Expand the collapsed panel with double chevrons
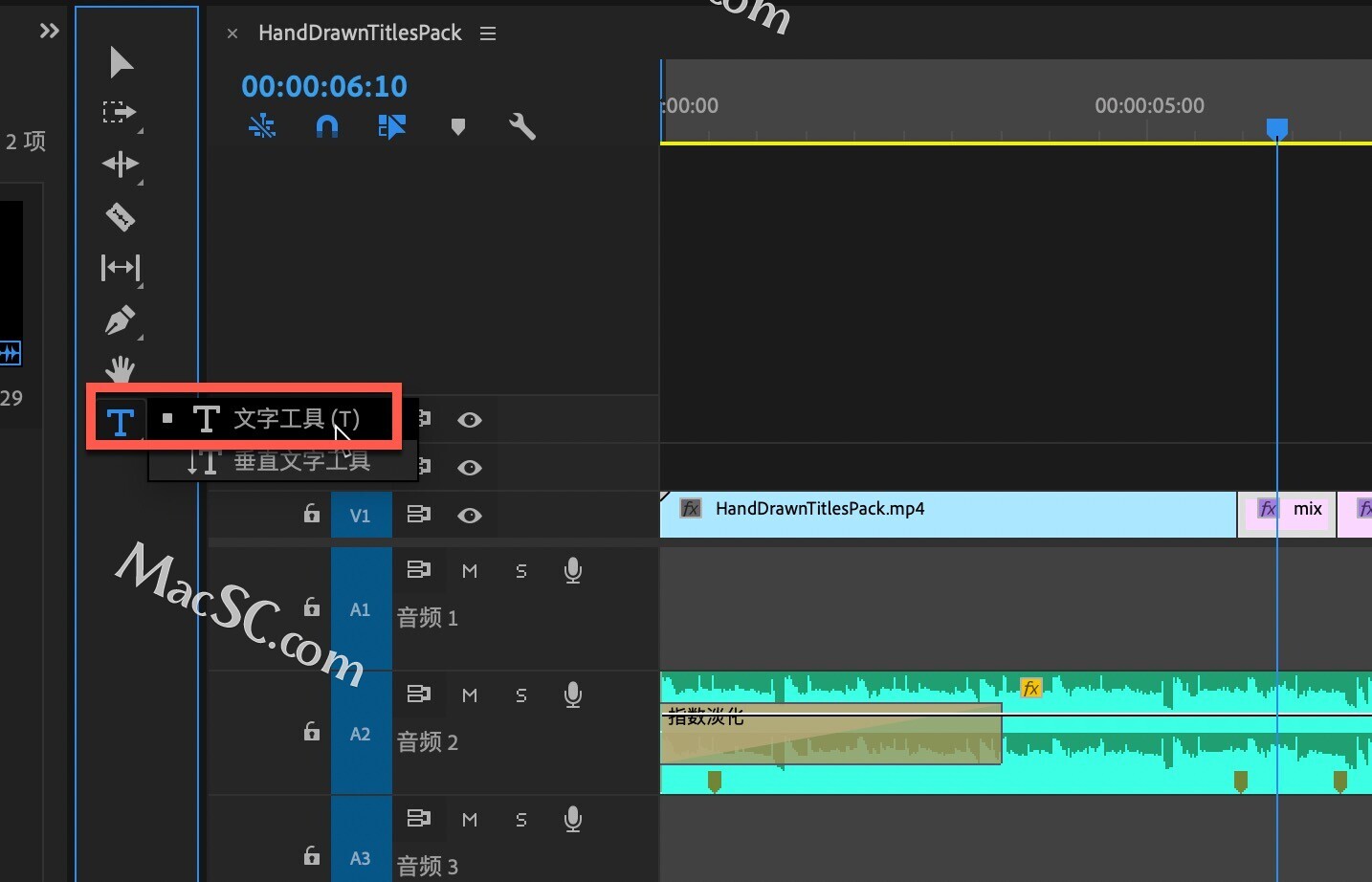 (x=49, y=32)
